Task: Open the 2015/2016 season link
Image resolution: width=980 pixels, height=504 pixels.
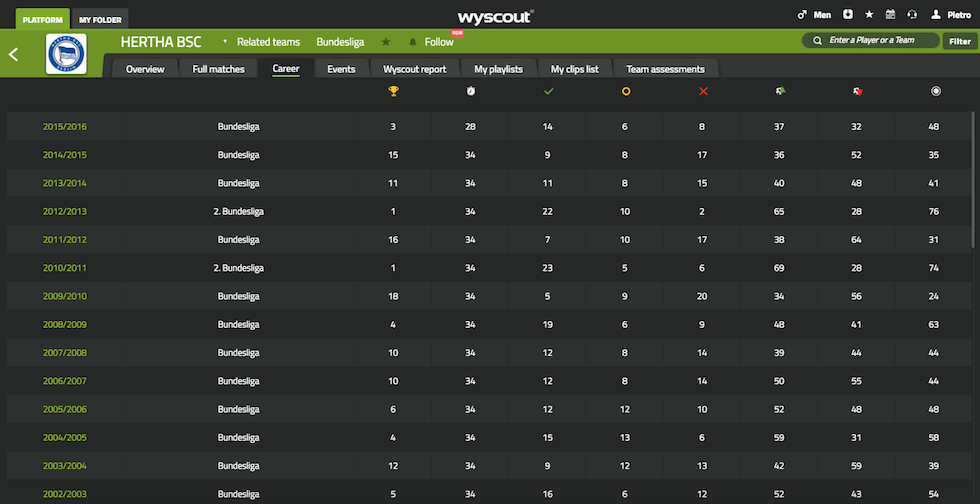Action: click(64, 127)
